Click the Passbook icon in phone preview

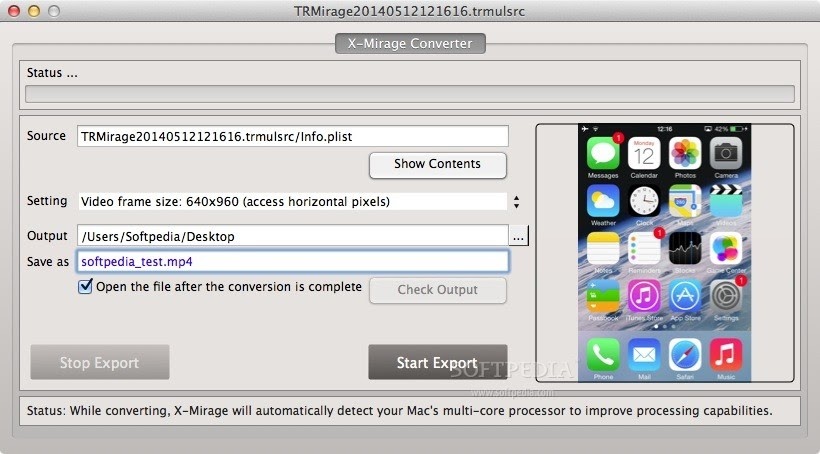(603, 296)
